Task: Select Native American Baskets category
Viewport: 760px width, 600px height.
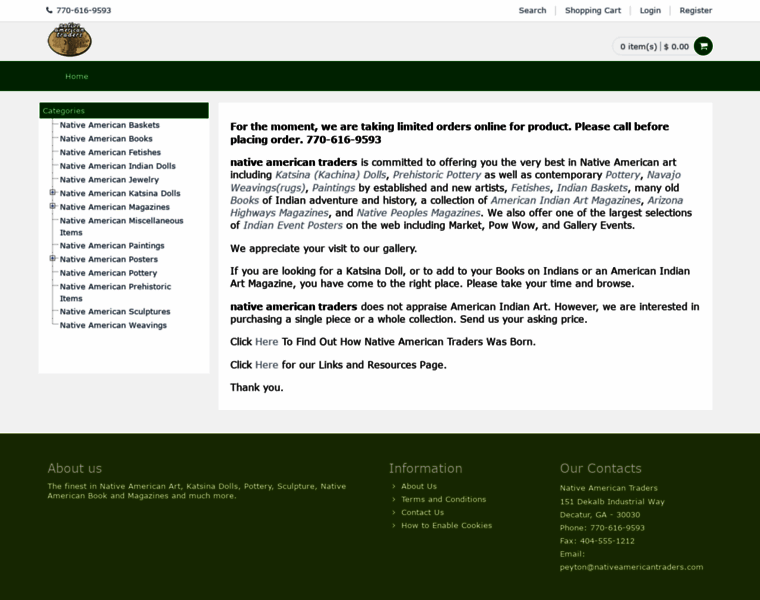Action: point(110,125)
